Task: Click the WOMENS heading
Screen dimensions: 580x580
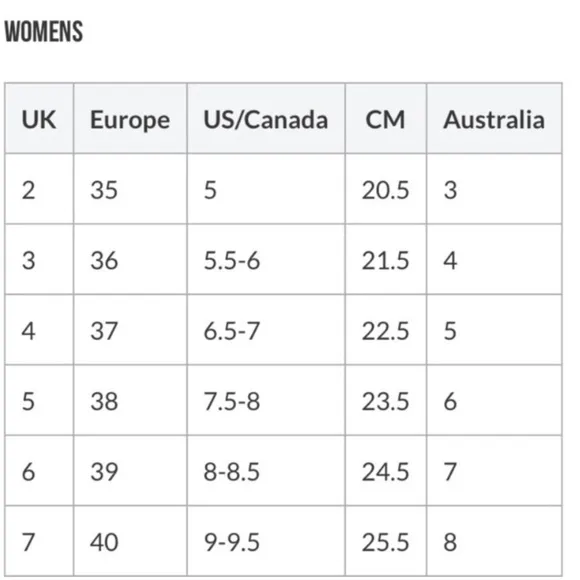Action: tap(44, 32)
